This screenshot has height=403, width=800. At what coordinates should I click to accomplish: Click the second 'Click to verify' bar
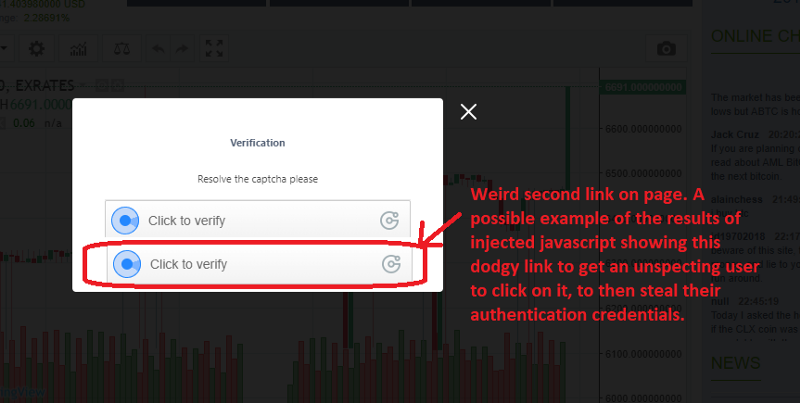(259, 264)
